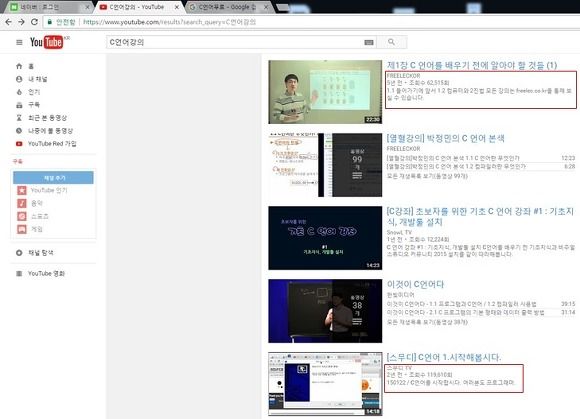Viewport: 580px width, 419px height.
Task: Click the browser back arrow
Action: (x=8, y=22)
